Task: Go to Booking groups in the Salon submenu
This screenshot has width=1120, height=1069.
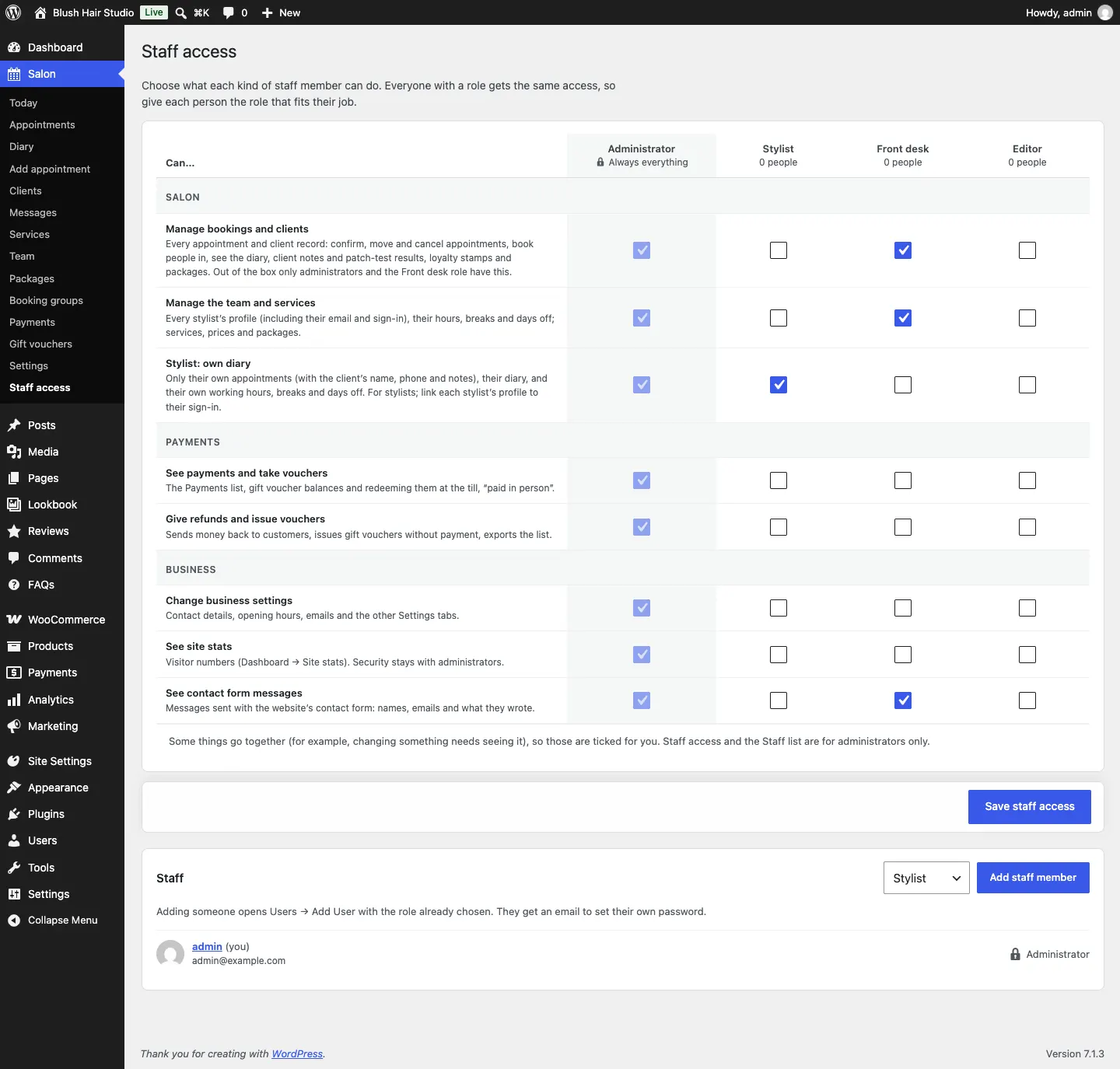Action: click(x=46, y=300)
